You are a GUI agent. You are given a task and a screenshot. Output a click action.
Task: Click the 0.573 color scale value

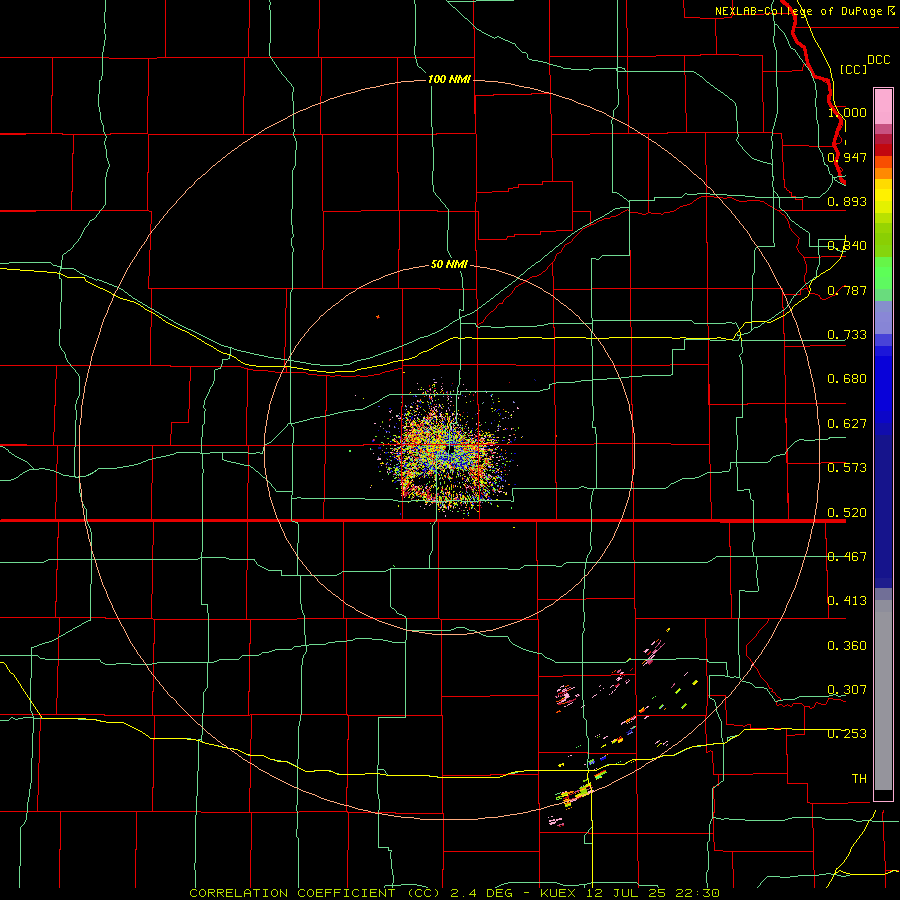847,468
